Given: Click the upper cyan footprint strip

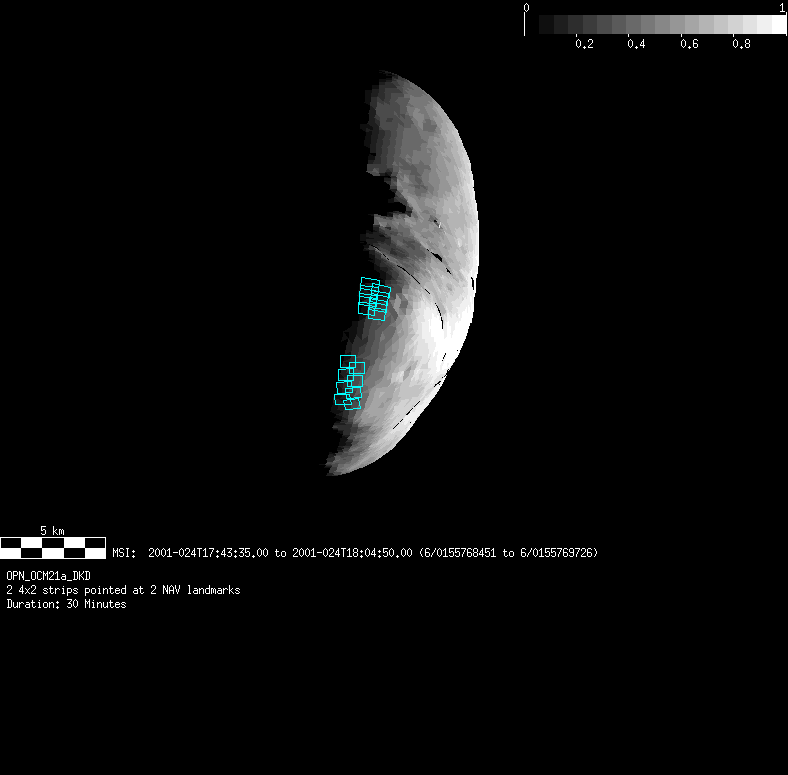Looking at the screenshot, I should click(x=374, y=298).
